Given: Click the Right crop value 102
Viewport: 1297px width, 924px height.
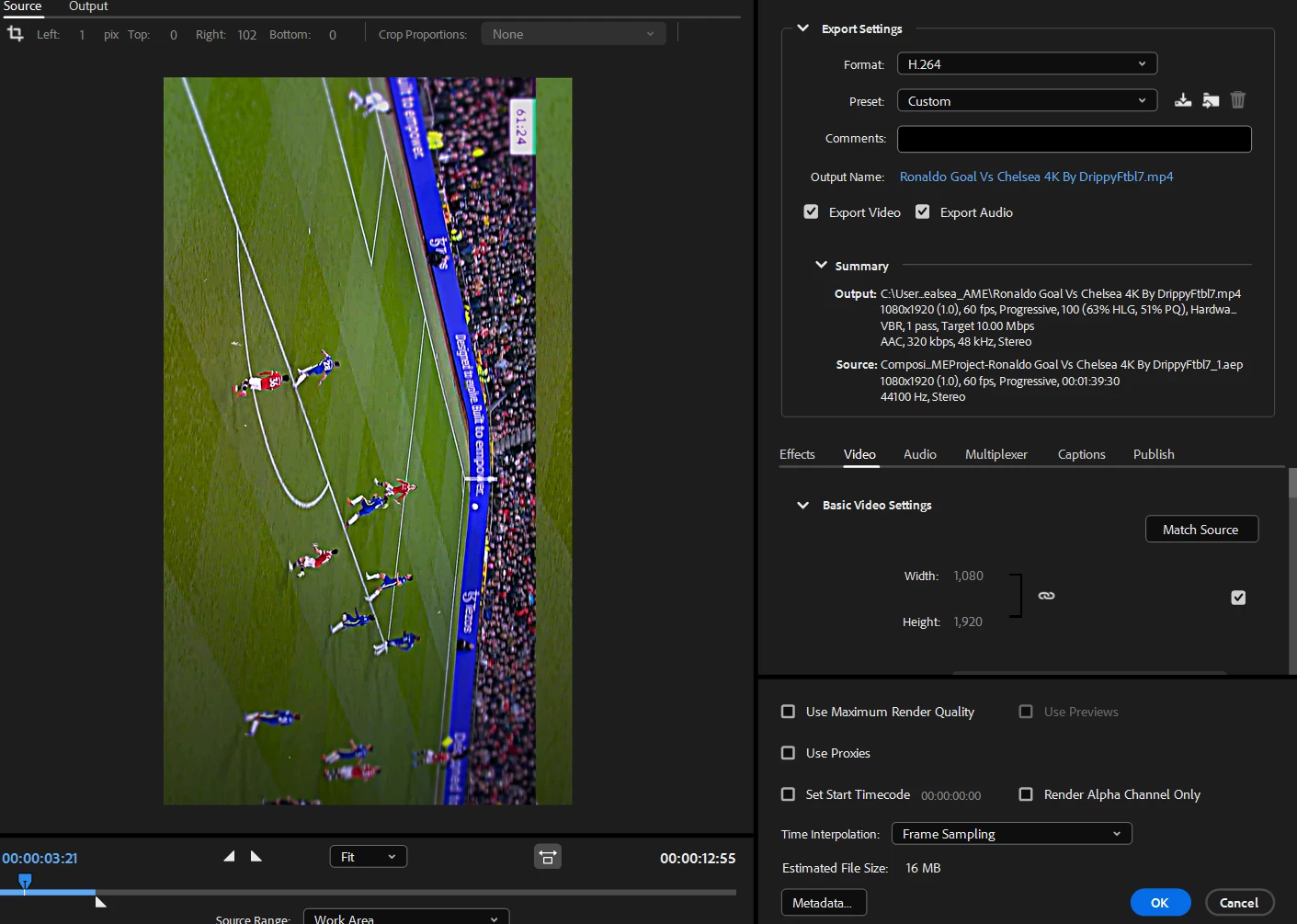Looking at the screenshot, I should (x=246, y=35).
